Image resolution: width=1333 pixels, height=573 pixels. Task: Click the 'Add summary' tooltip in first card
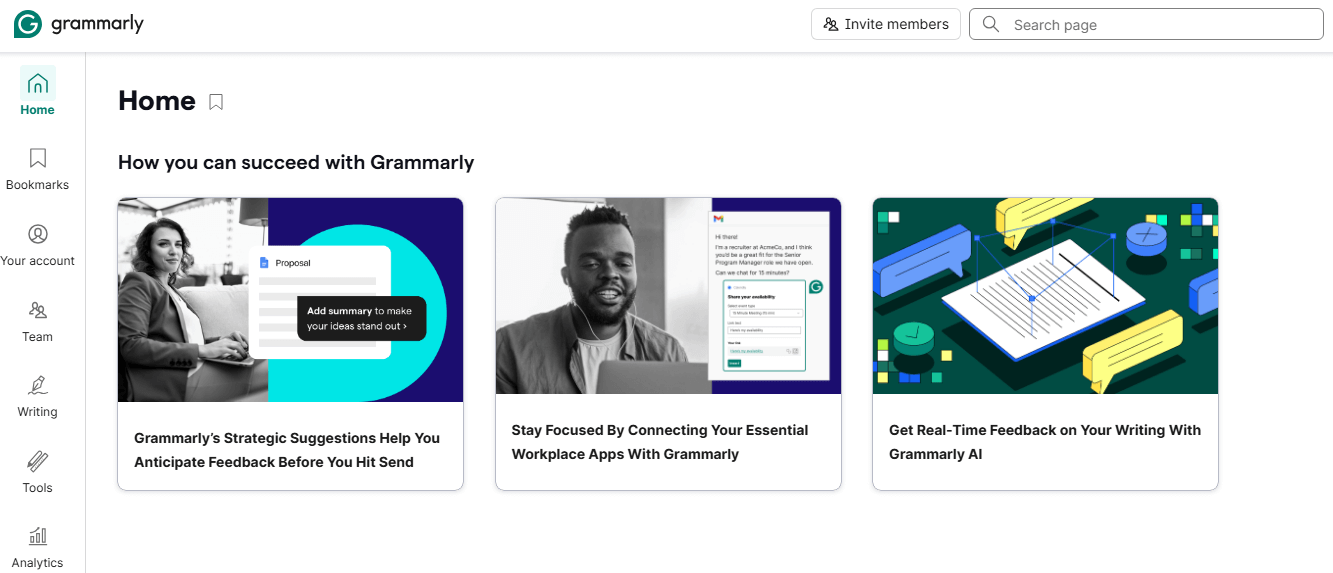click(361, 318)
